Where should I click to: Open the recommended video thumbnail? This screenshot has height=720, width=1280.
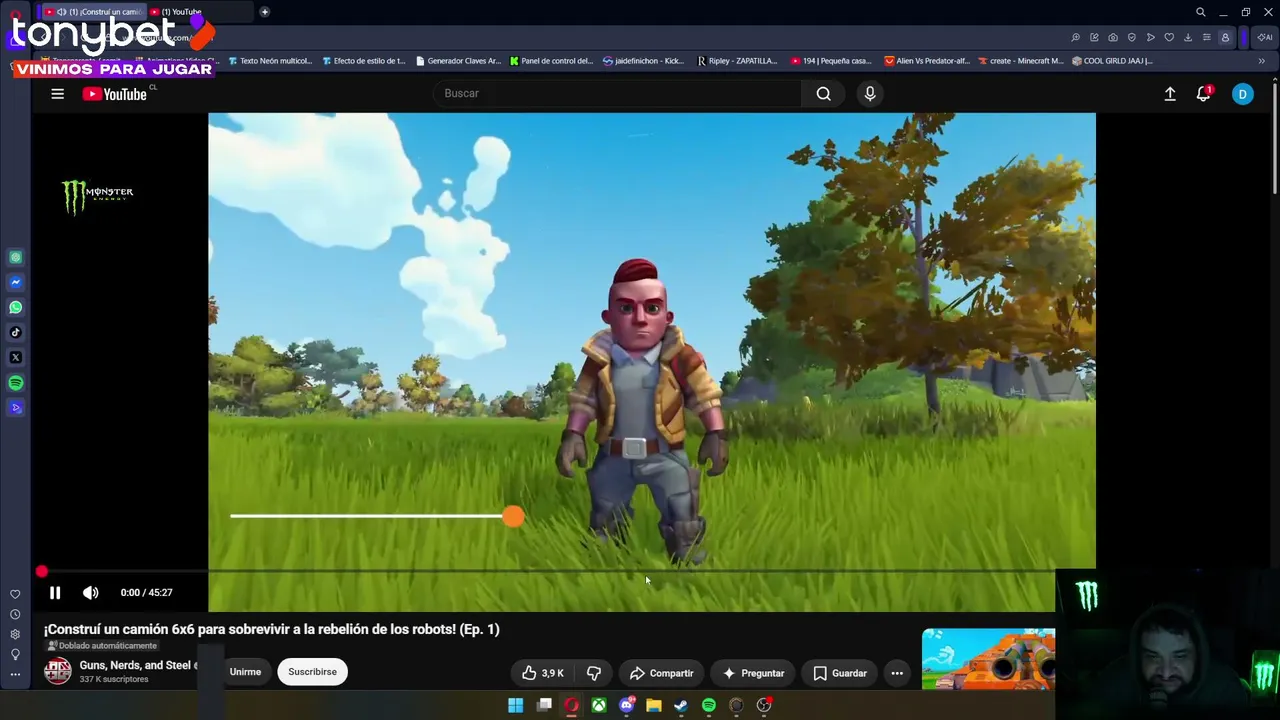click(x=988, y=658)
